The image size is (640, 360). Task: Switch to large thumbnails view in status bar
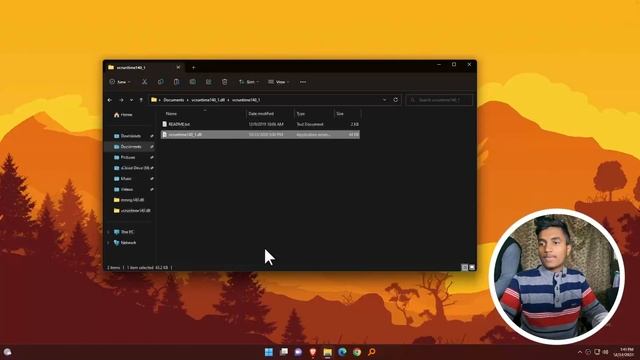(472, 267)
